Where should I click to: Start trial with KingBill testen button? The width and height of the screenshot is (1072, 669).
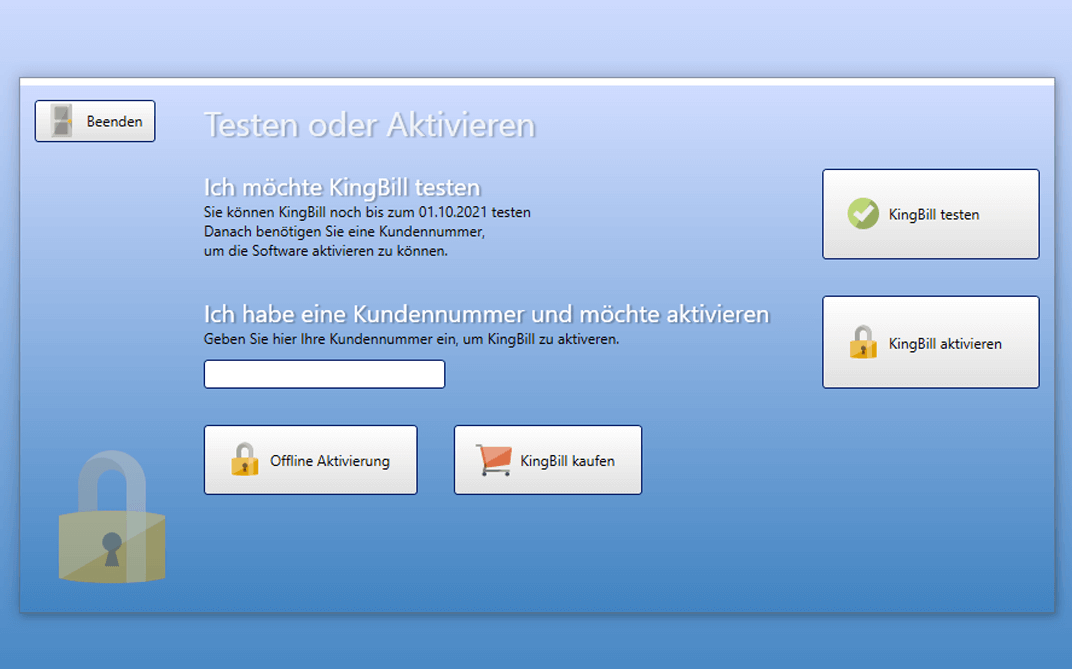coord(930,214)
